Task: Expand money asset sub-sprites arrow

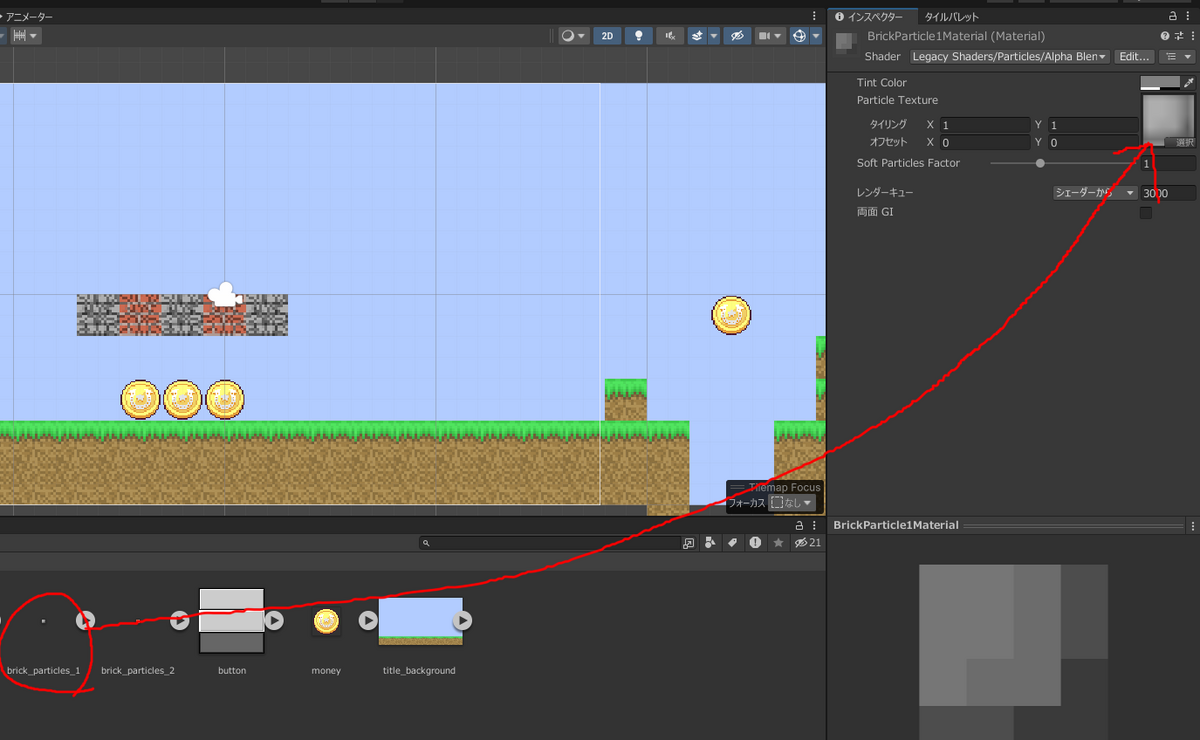Action: 368,621
